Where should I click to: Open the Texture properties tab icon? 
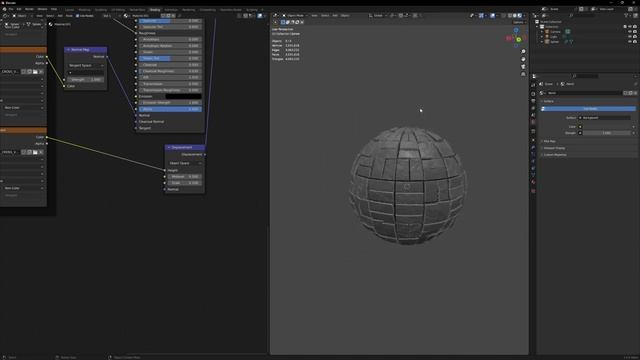(533, 191)
